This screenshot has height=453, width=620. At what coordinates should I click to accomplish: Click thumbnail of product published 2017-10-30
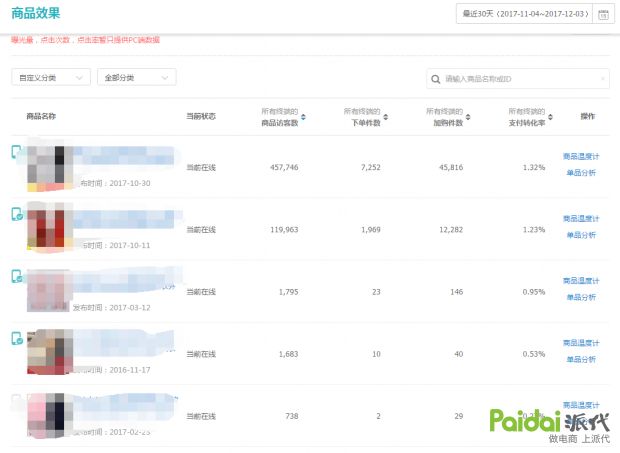pos(50,168)
